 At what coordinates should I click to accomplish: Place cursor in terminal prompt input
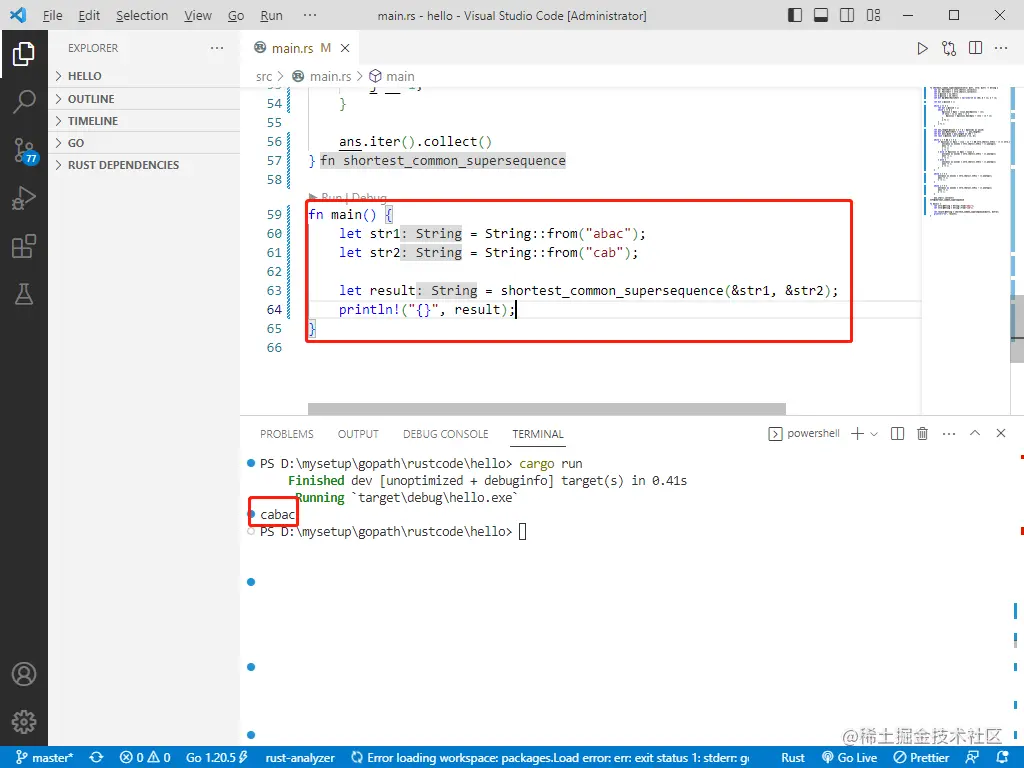(x=522, y=532)
